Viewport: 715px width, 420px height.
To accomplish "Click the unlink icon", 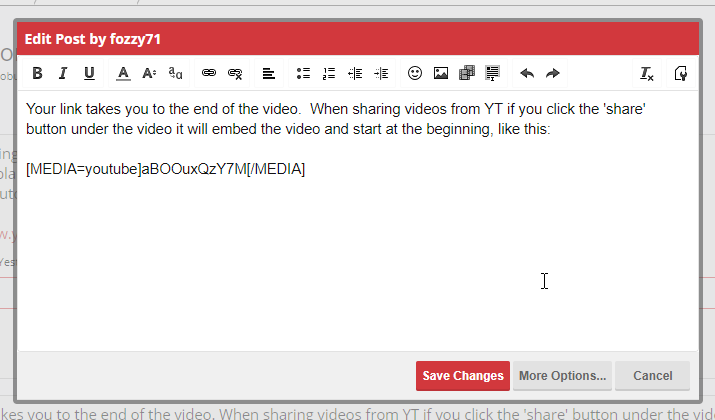I will tap(235, 73).
